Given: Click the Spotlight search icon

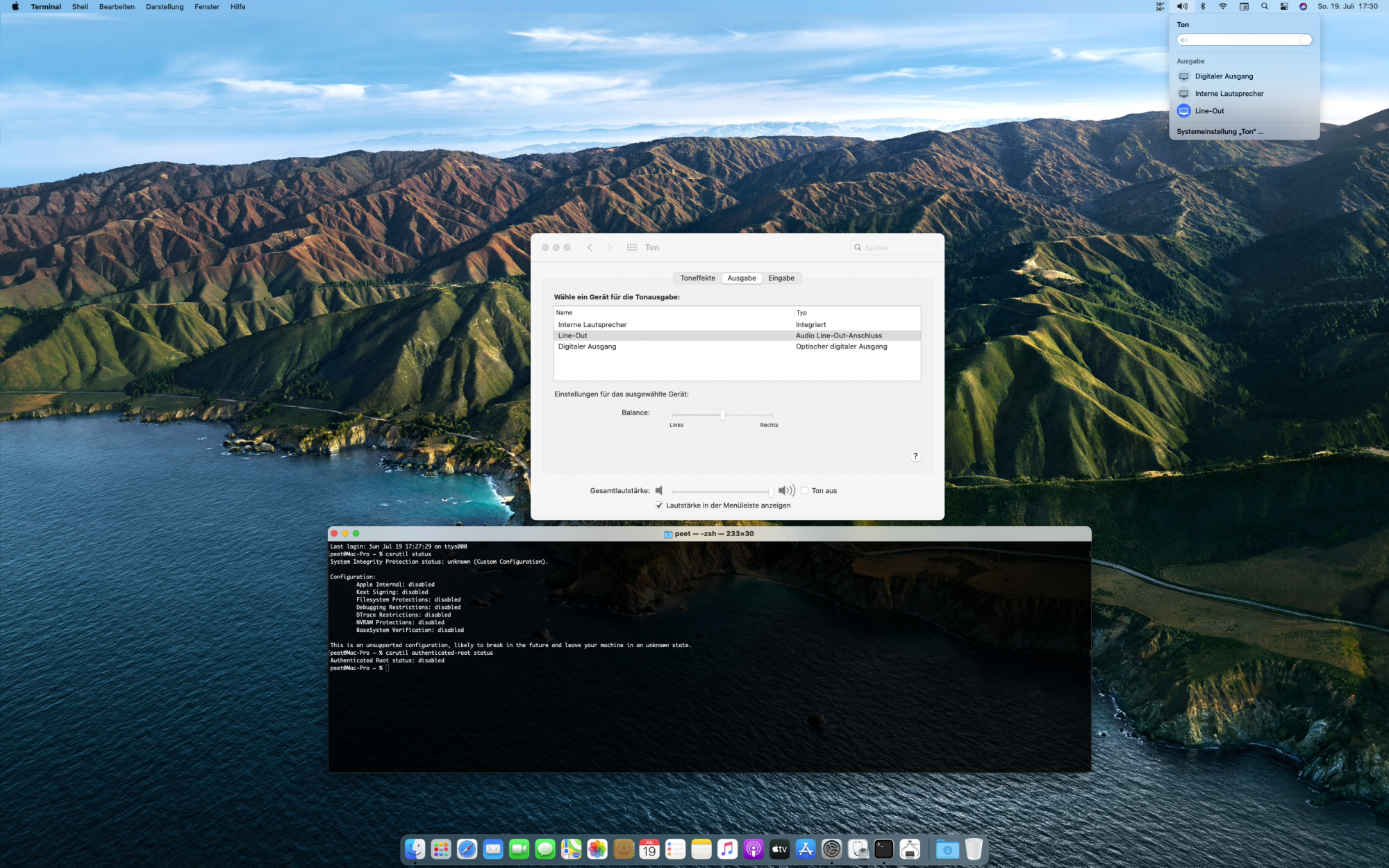Looking at the screenshot, I should click(x=1265, y=6).
